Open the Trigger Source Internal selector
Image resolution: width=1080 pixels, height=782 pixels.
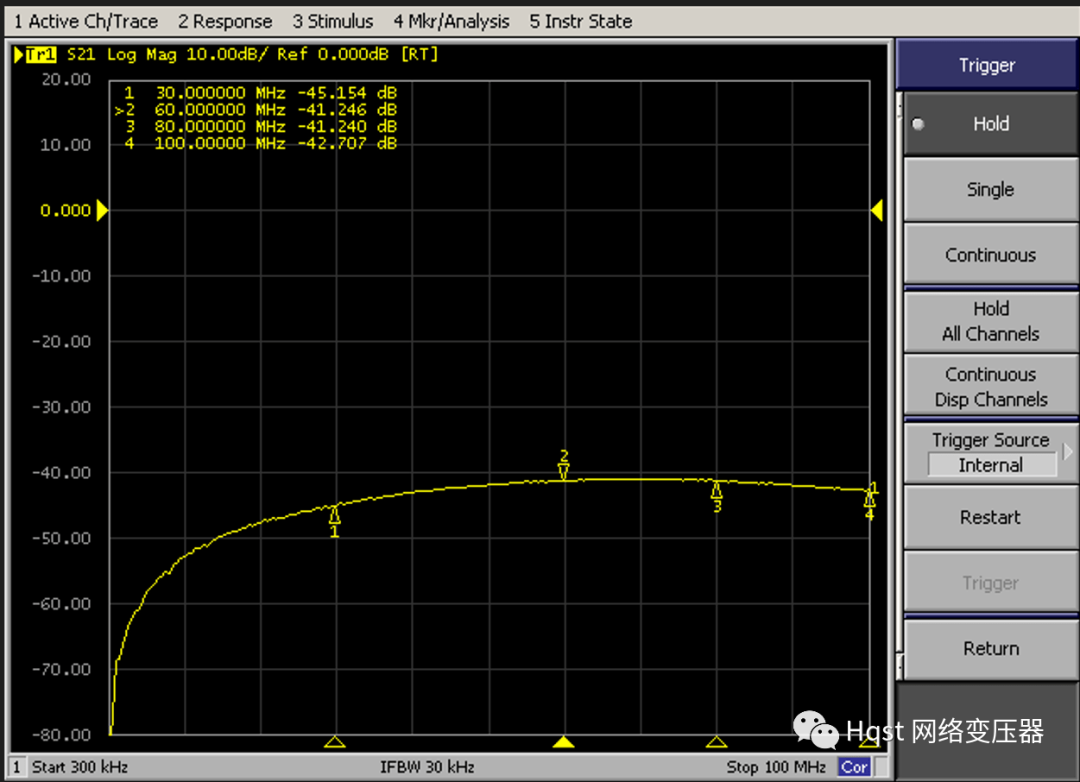point(990,465)
